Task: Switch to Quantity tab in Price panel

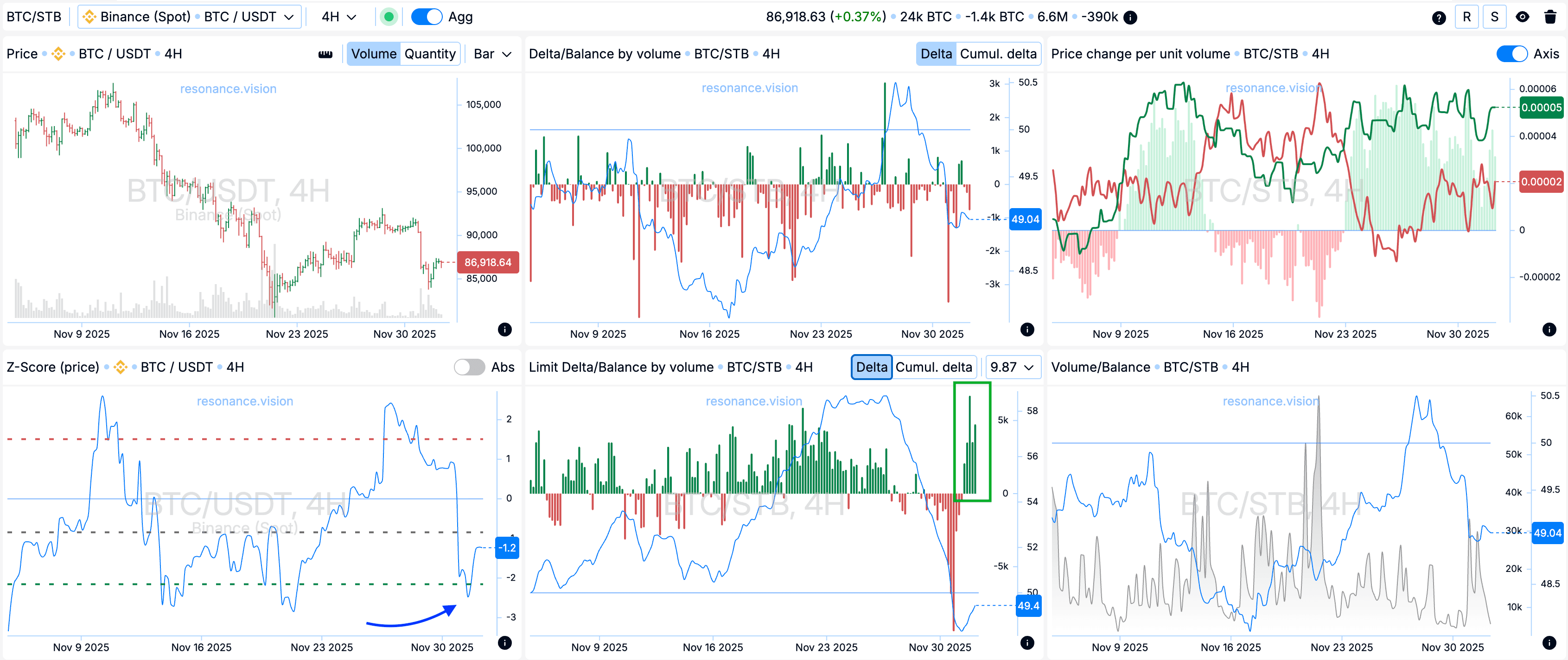Action: pyautogui.click(x=430, y=54)
